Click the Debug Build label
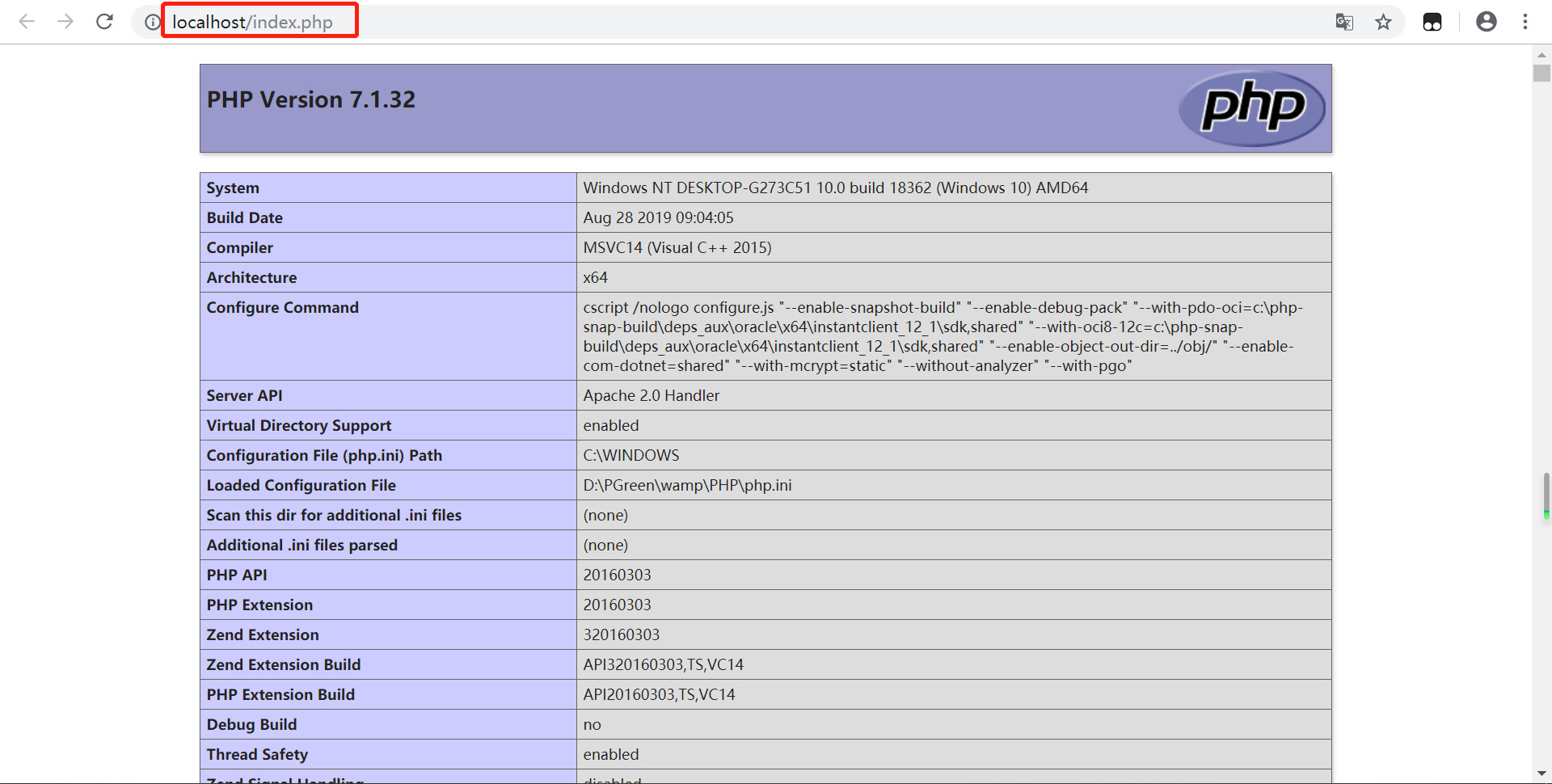Image resolution: width=1552 pixels, height=784 pixels. 251,724
